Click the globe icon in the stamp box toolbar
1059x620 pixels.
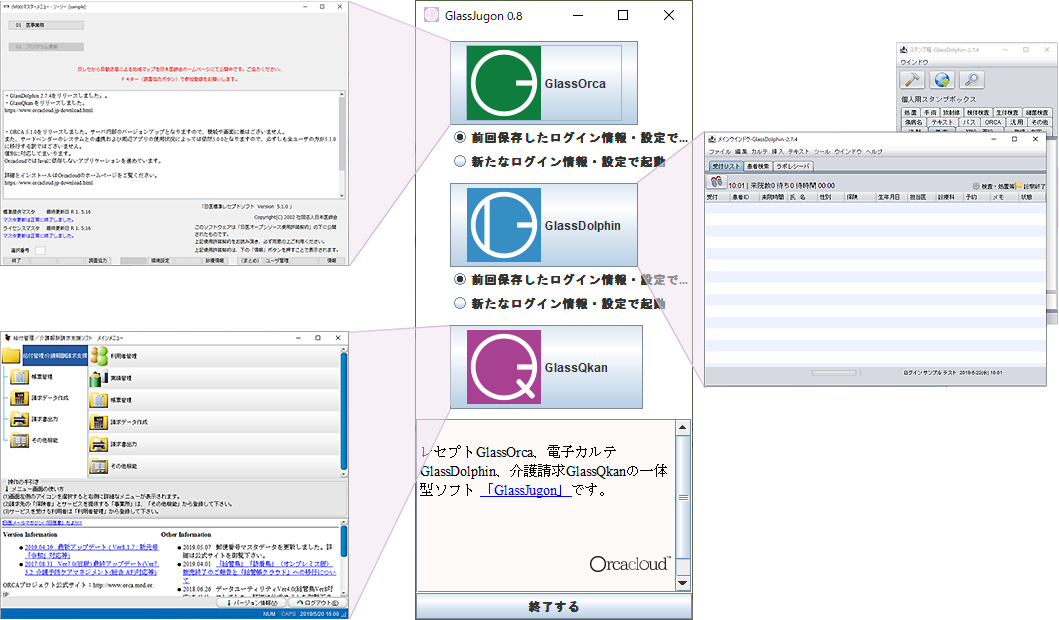[942, 79]
